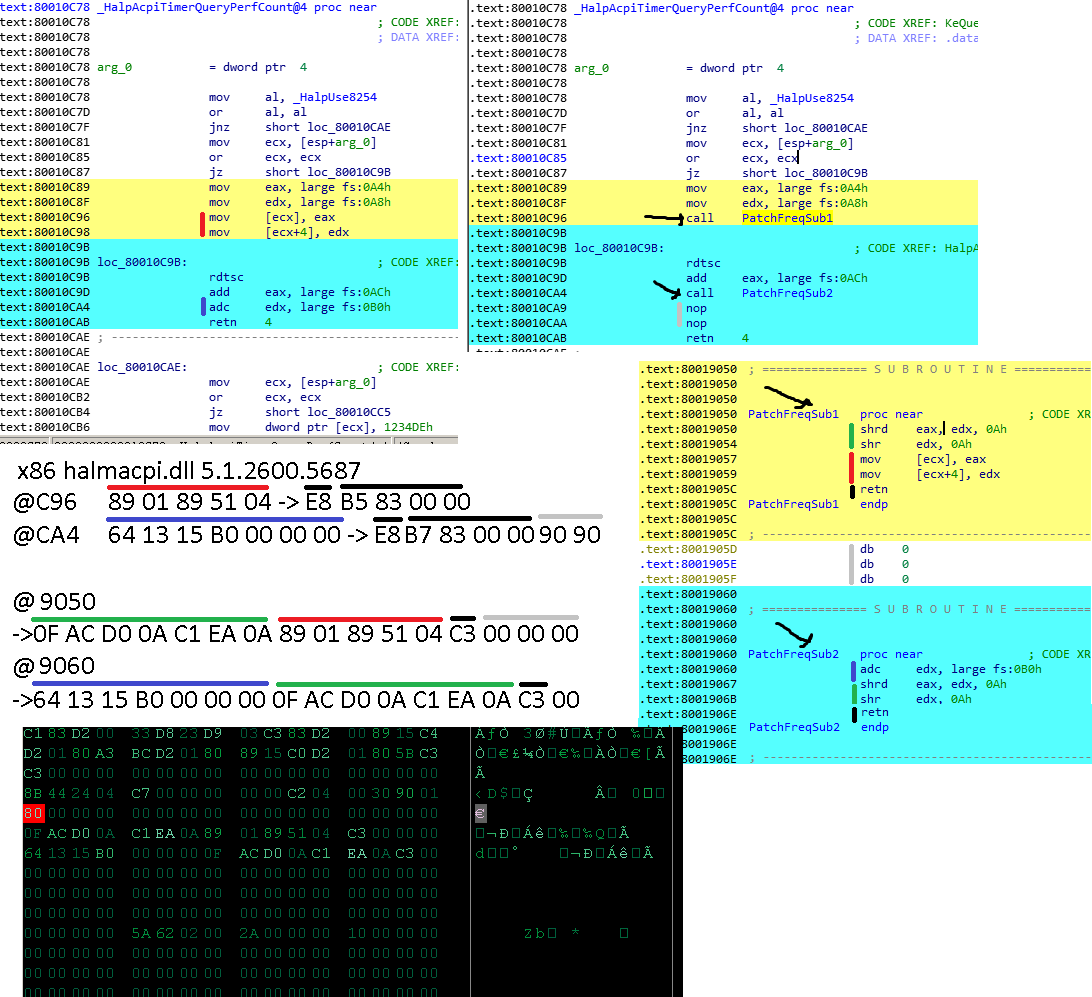Click 'PatchFreqSub1 endp' line
Image resolution: width=1092 pixels, height=997 pixels.
point(818,504)
